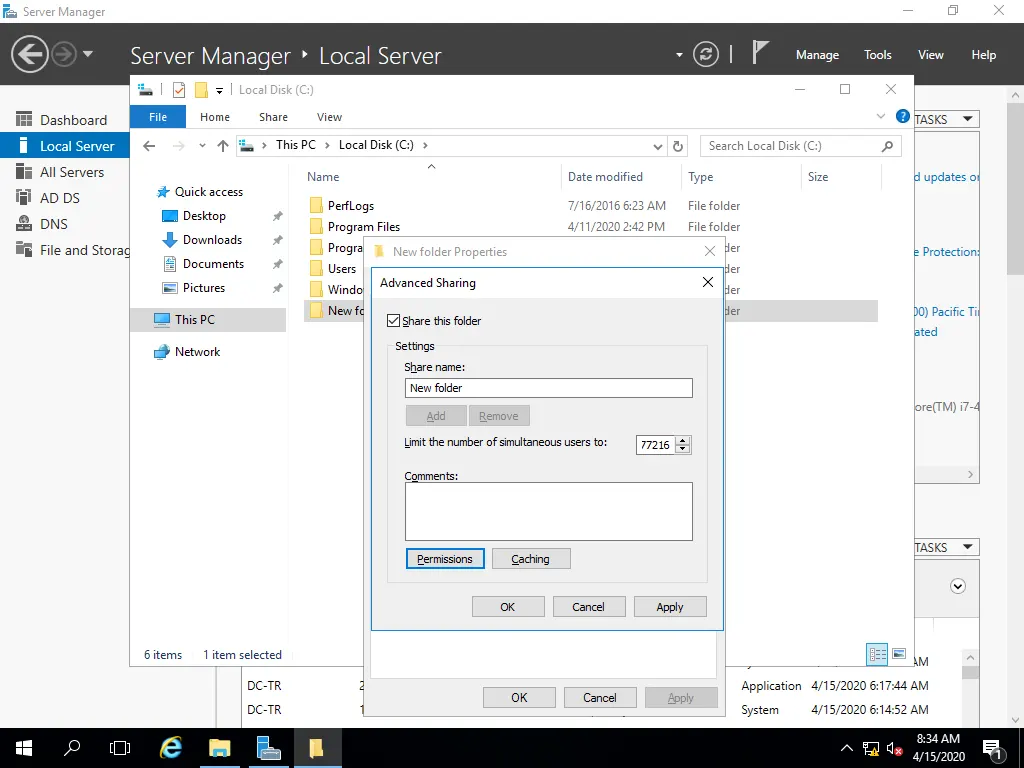This screenshot has width=1024, height=768.
Task: Open the address bar history dropdown
Action: coord(658,146)
